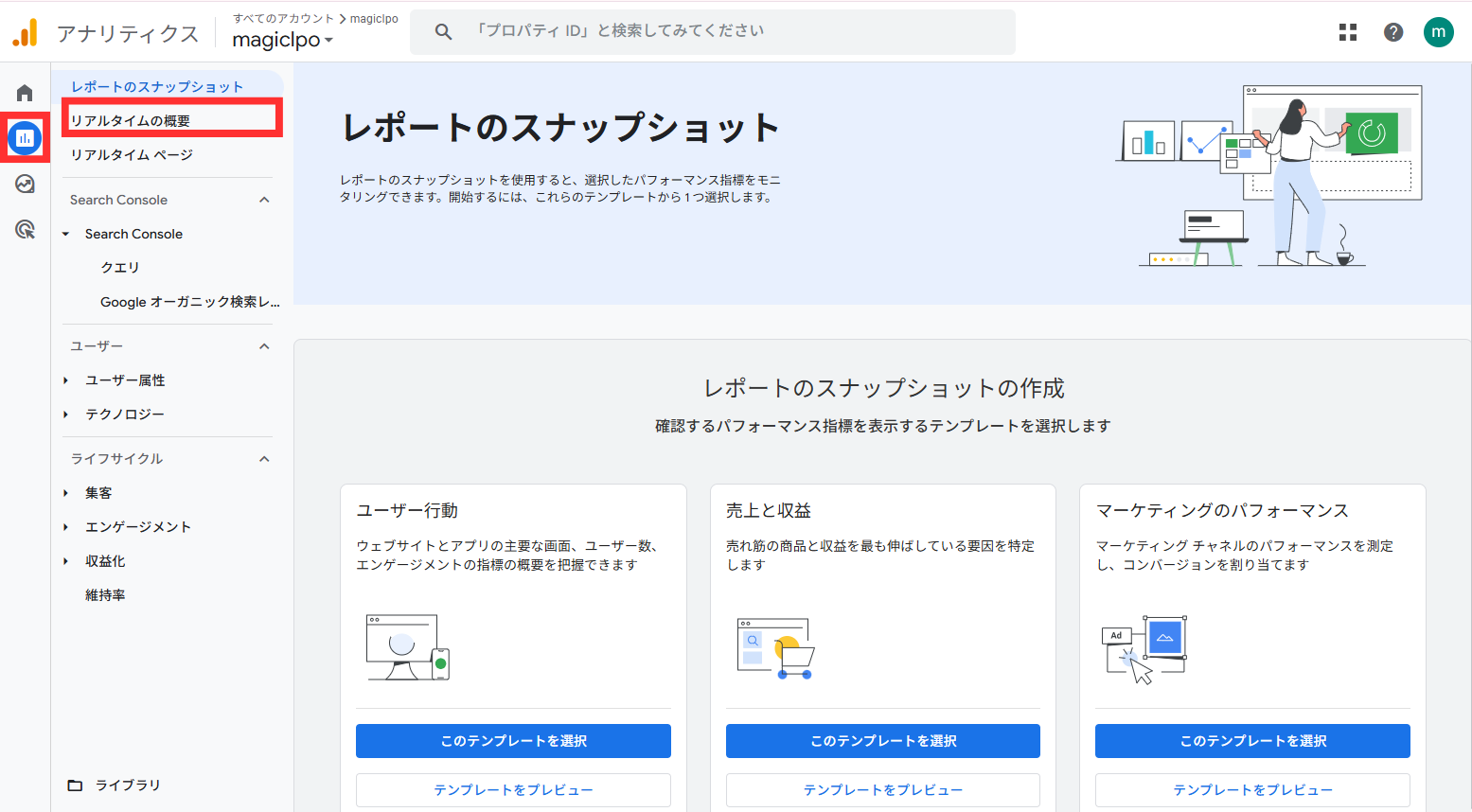Screen dimensions: 1472x812
Task: Collapse the Search Console section chevron
Action: [x=264, y=200]
